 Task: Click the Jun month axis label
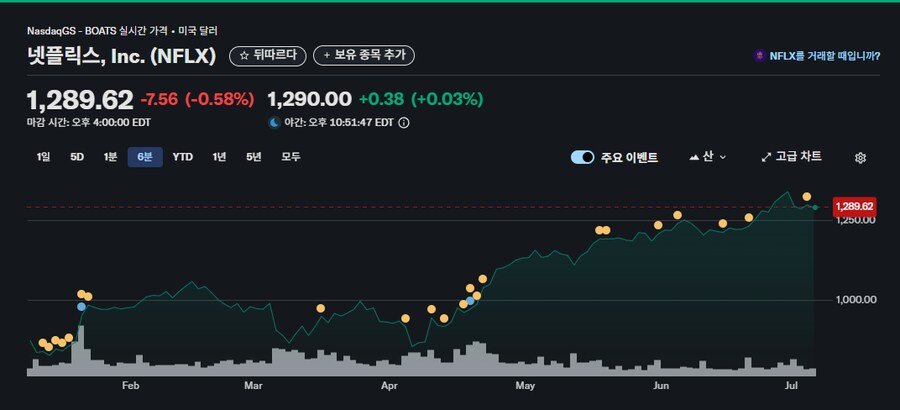point(662,386)
